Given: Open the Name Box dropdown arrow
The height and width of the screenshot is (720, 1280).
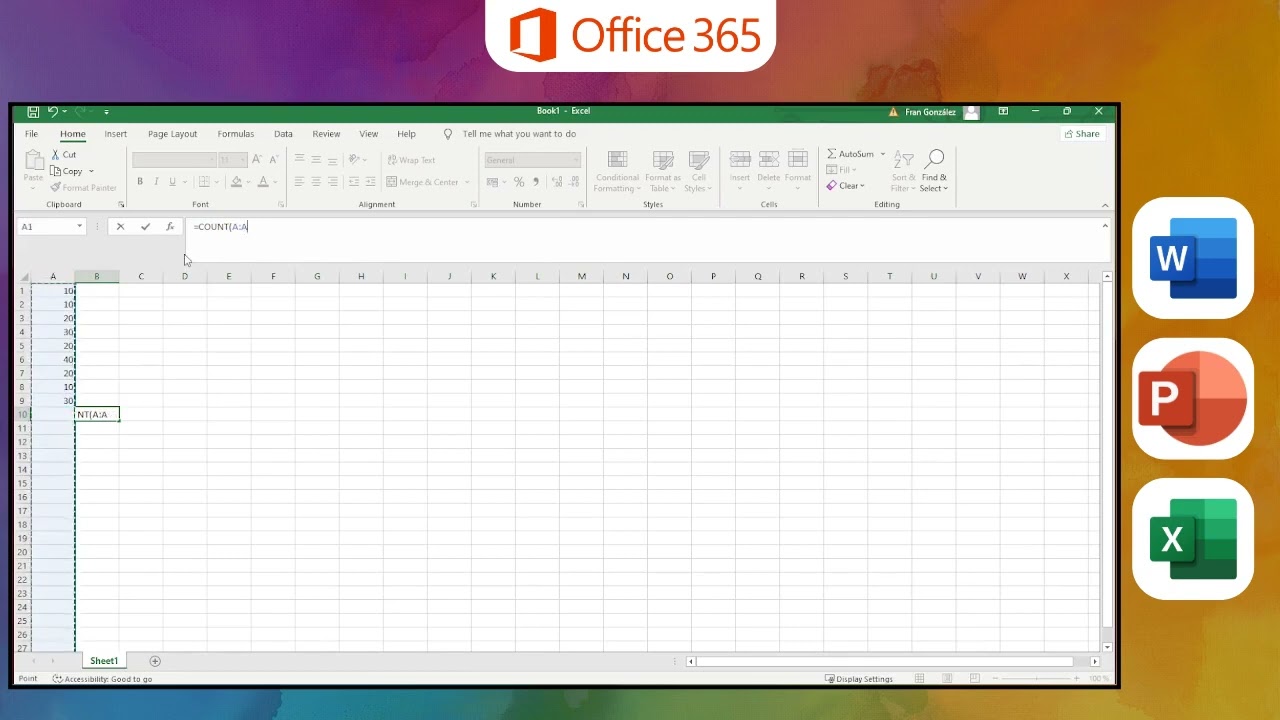Looking at the screenshot, I should pos(80,227).
